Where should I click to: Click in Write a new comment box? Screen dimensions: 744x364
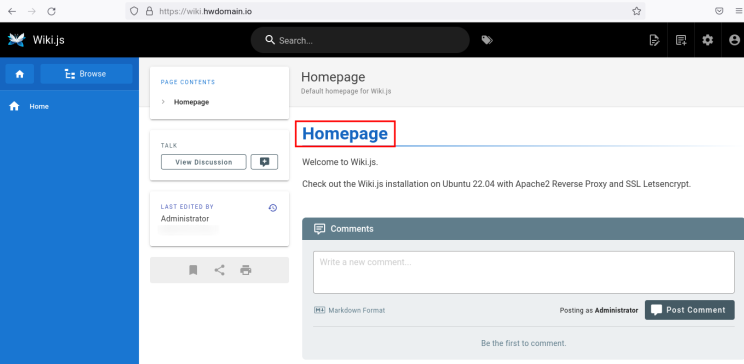[524, 272]
